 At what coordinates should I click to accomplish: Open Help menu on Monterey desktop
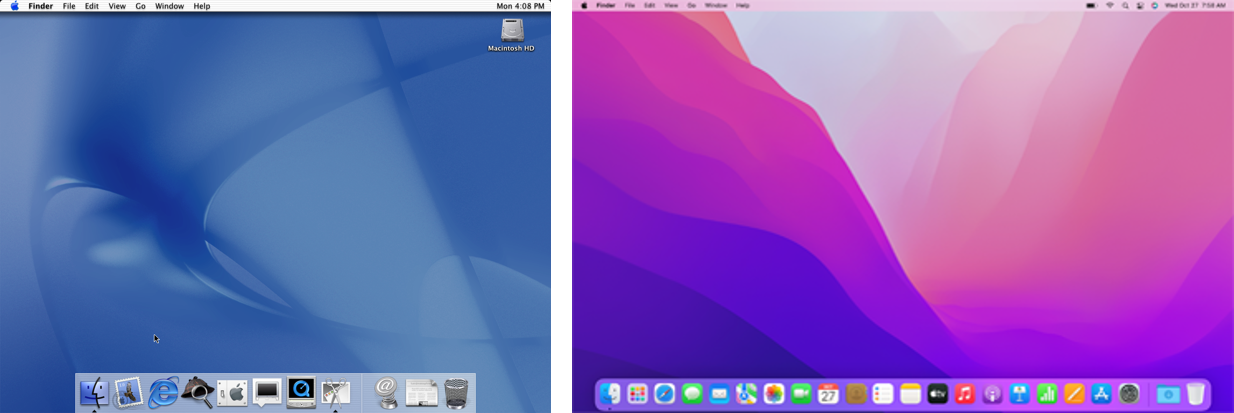(743, 5)
